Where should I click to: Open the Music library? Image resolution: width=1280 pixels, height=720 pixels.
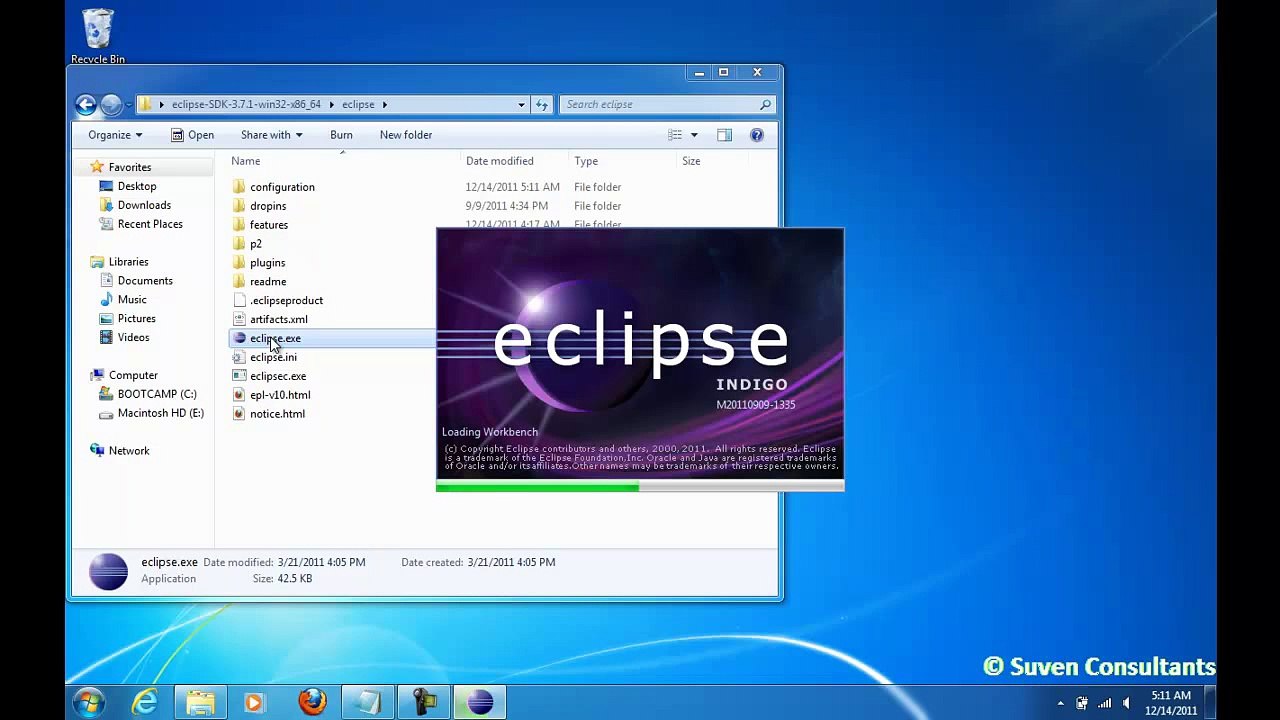click(132, 300)
